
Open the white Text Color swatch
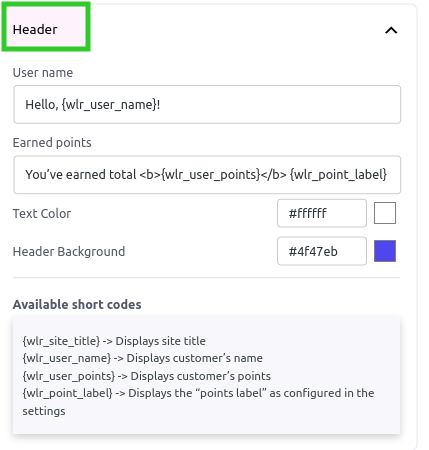385,213
